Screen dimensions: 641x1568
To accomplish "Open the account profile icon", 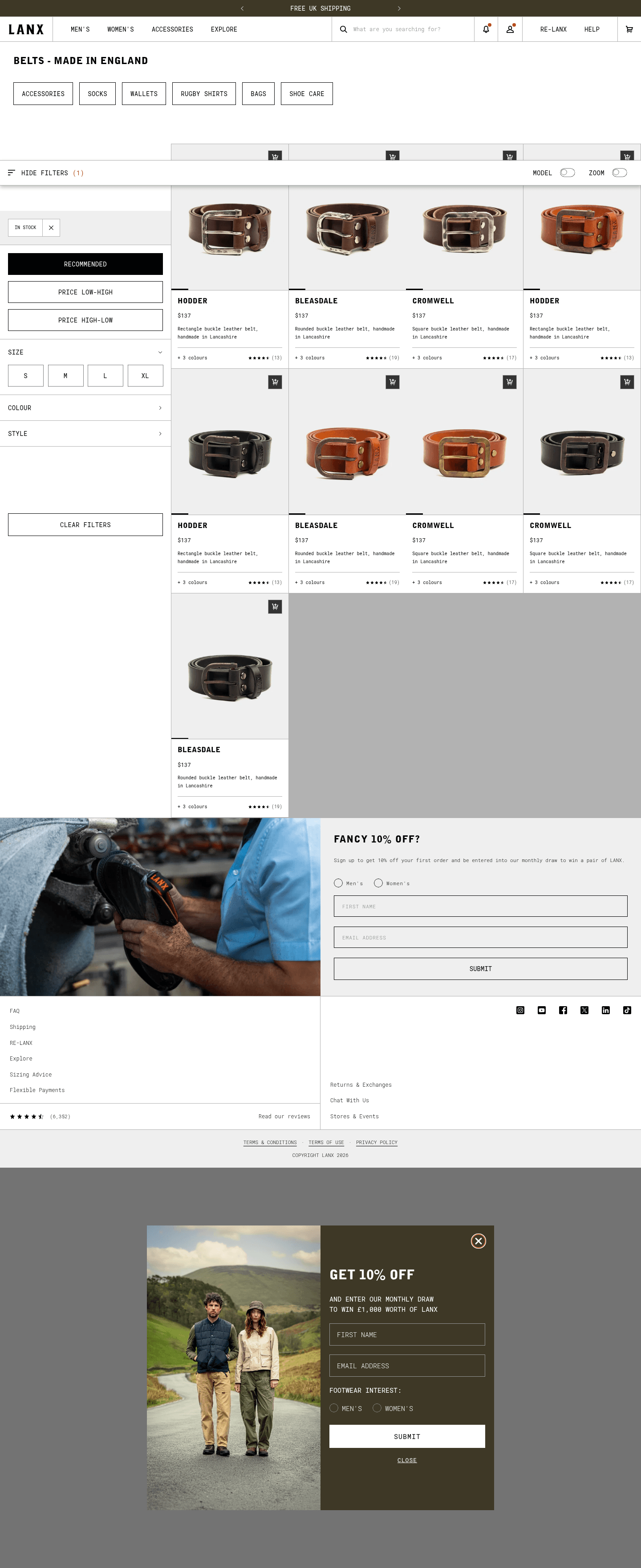I will (x=510, y=29).
